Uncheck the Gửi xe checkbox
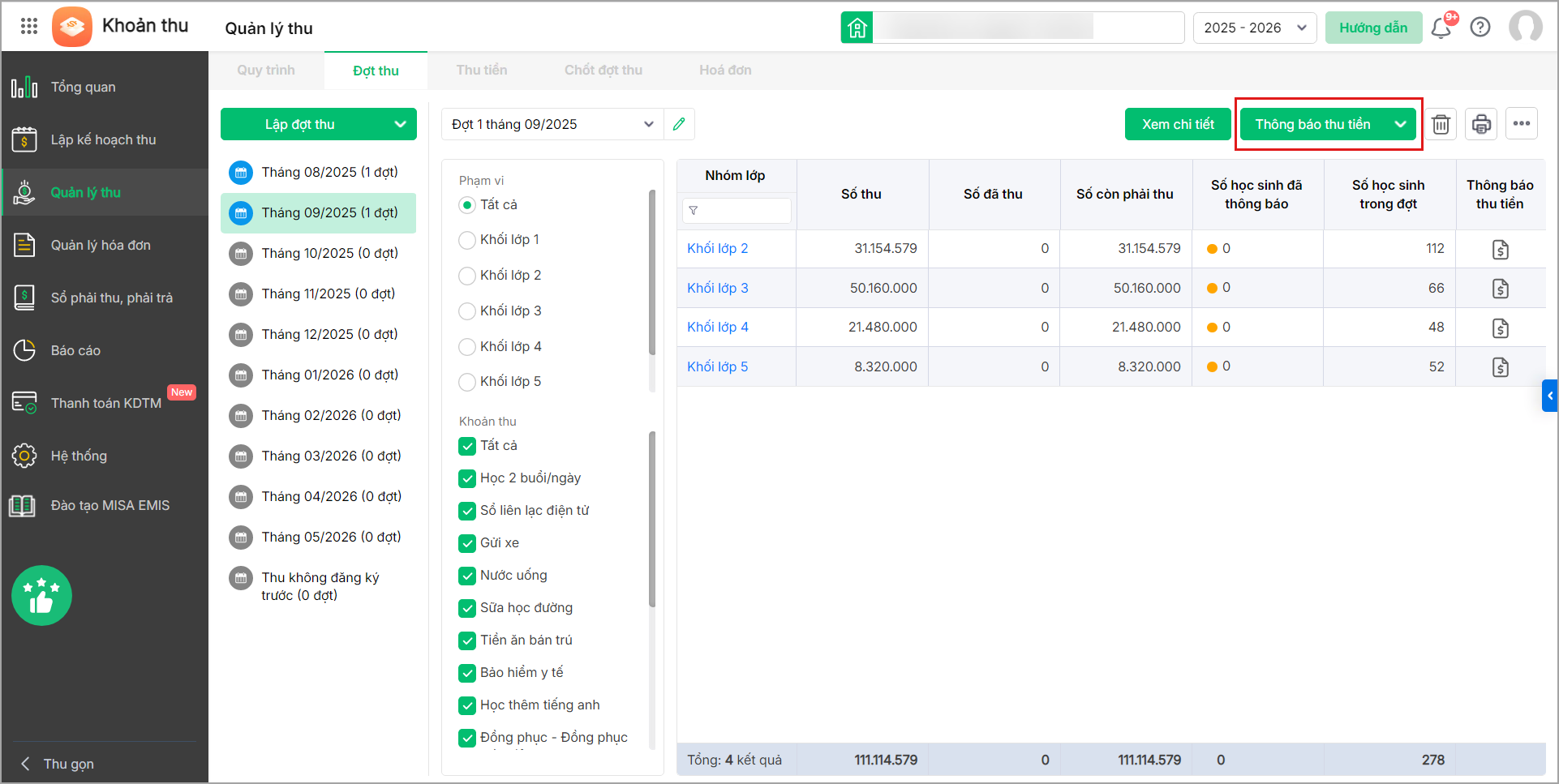 [467, 543]
